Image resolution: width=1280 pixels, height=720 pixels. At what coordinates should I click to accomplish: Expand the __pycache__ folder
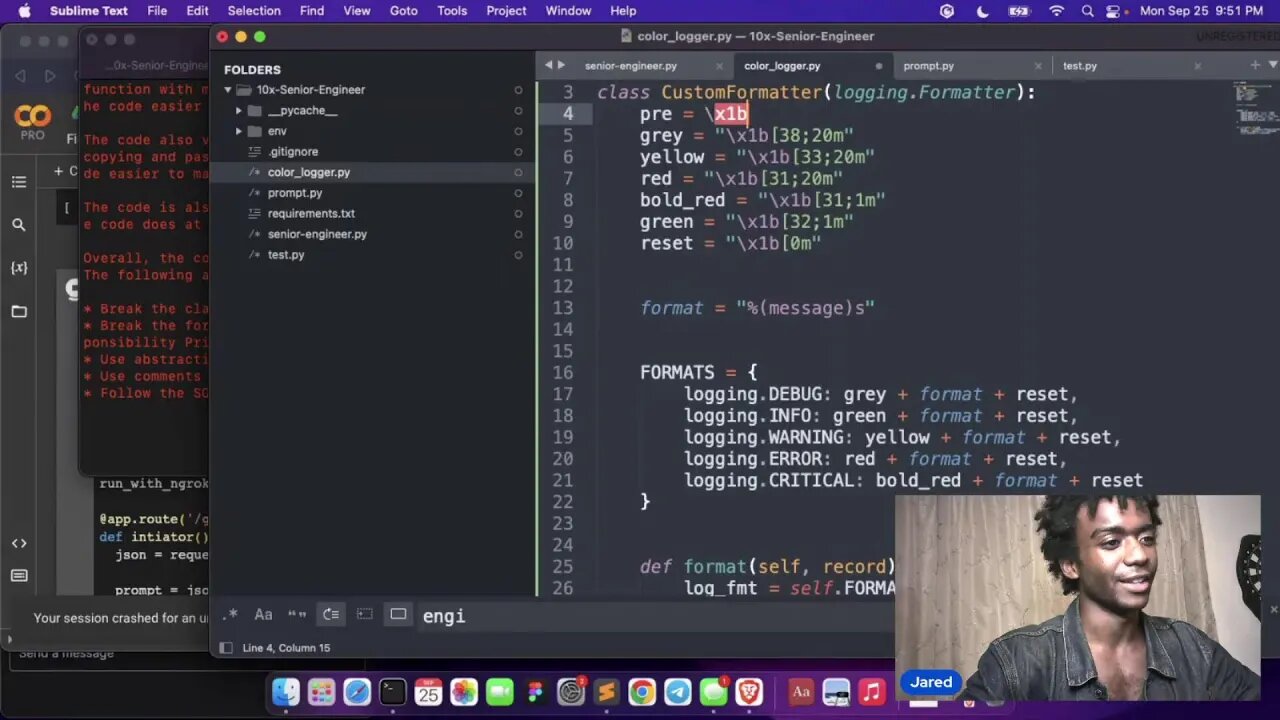[x=239, y=111]
